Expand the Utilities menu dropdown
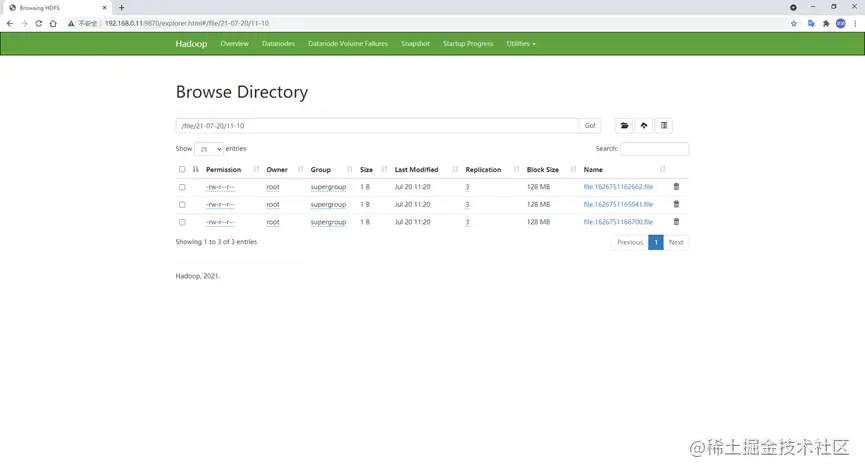 (521, 44)
